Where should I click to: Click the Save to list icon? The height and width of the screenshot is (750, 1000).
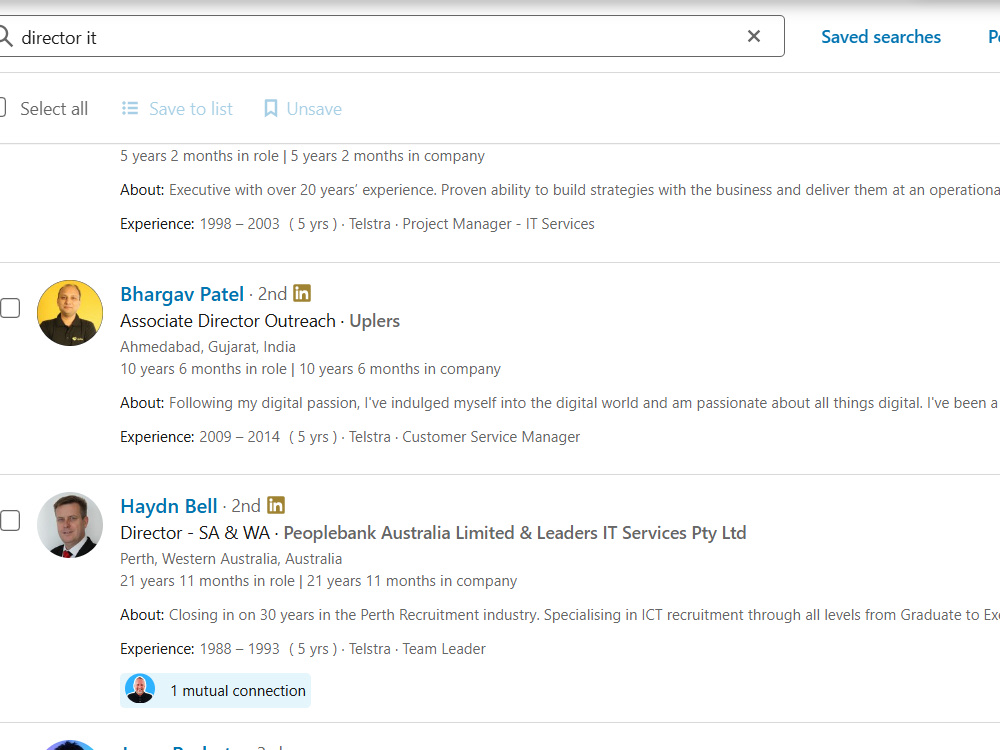pos(130,108)
